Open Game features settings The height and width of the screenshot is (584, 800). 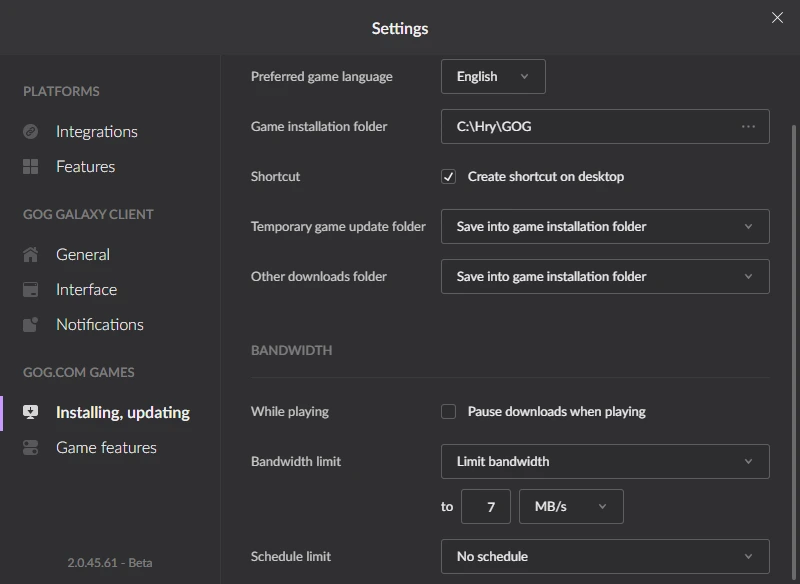coord(106,447)
